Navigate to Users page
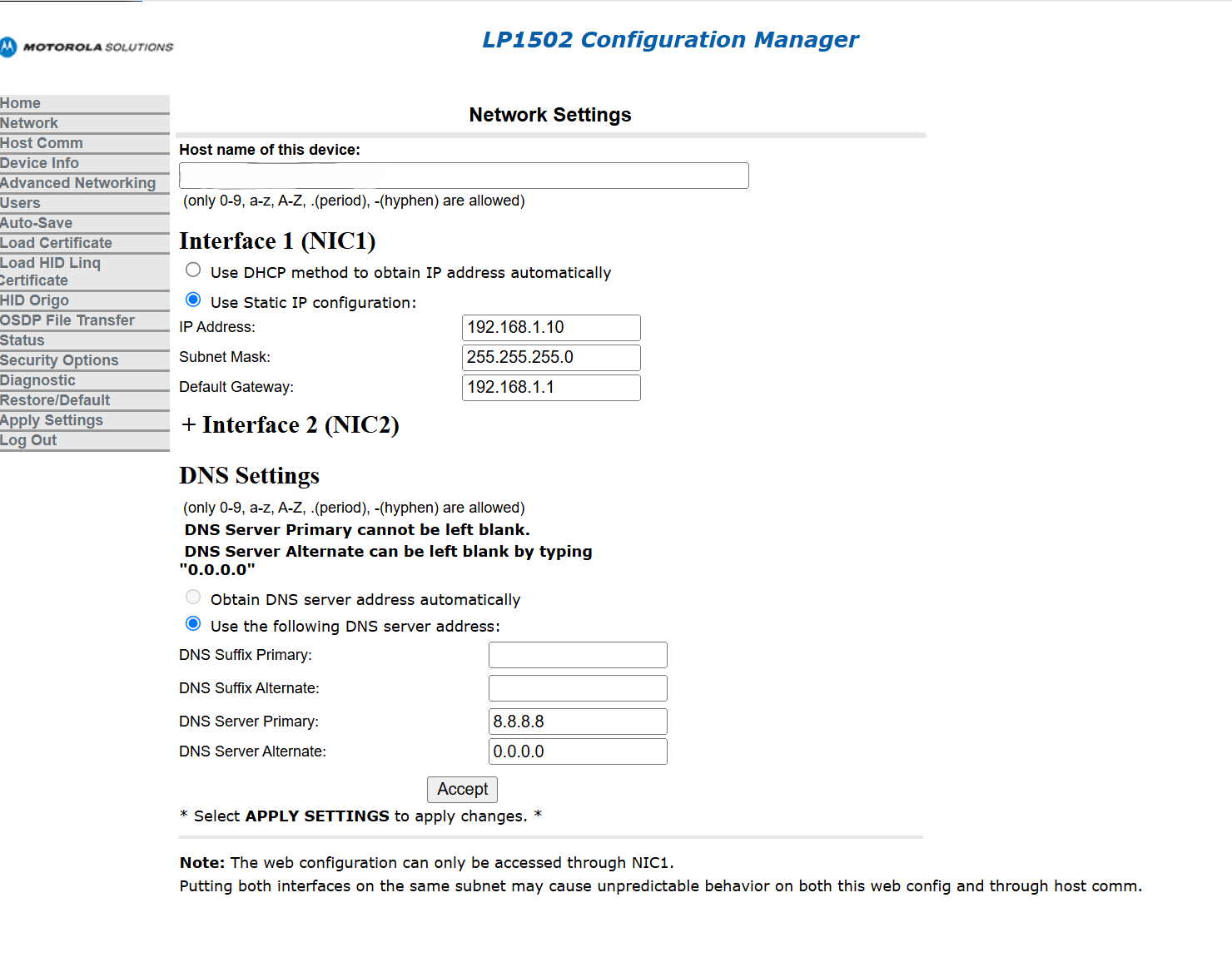Viewport: 1232px width, 967px height. [20, 203]
